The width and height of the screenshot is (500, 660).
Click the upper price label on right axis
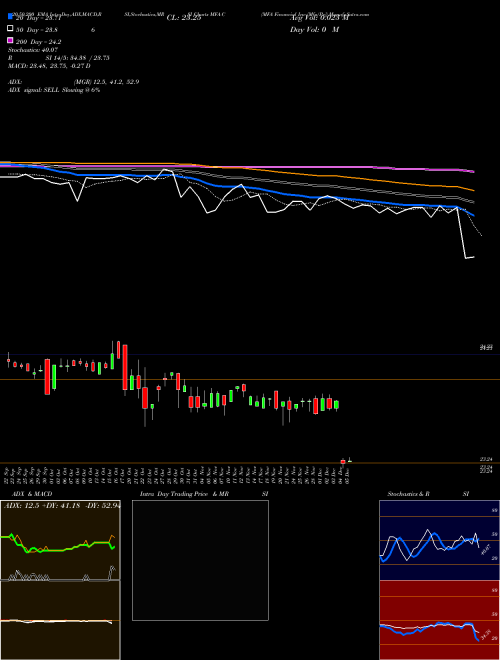(487, 348)
